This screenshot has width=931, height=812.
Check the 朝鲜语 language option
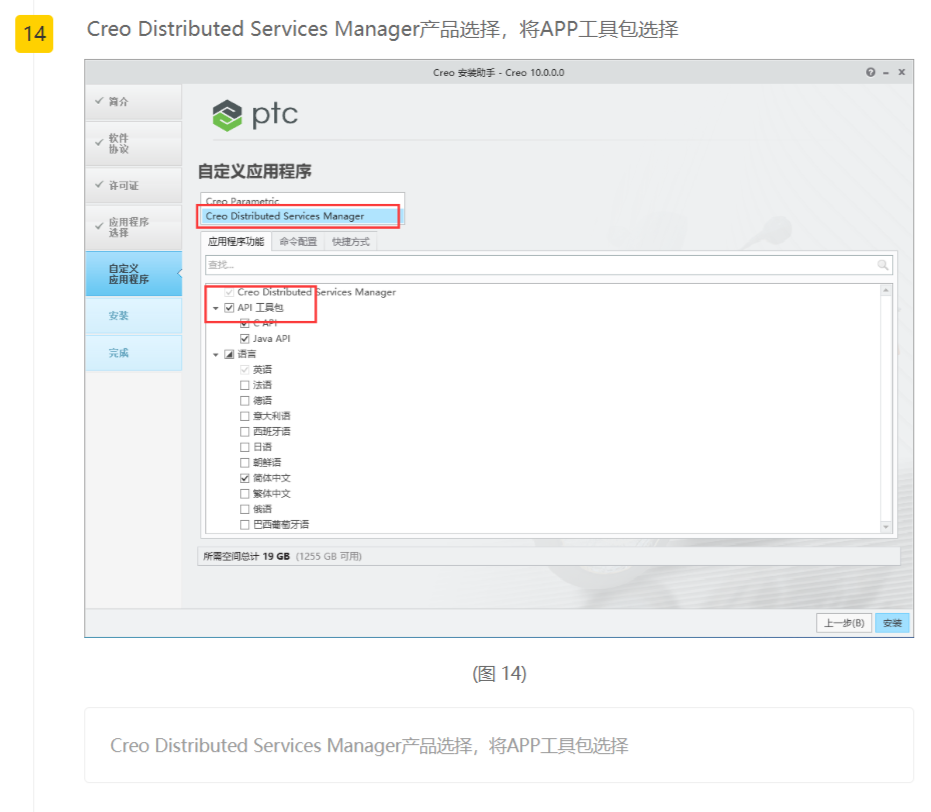coord(245,462)
